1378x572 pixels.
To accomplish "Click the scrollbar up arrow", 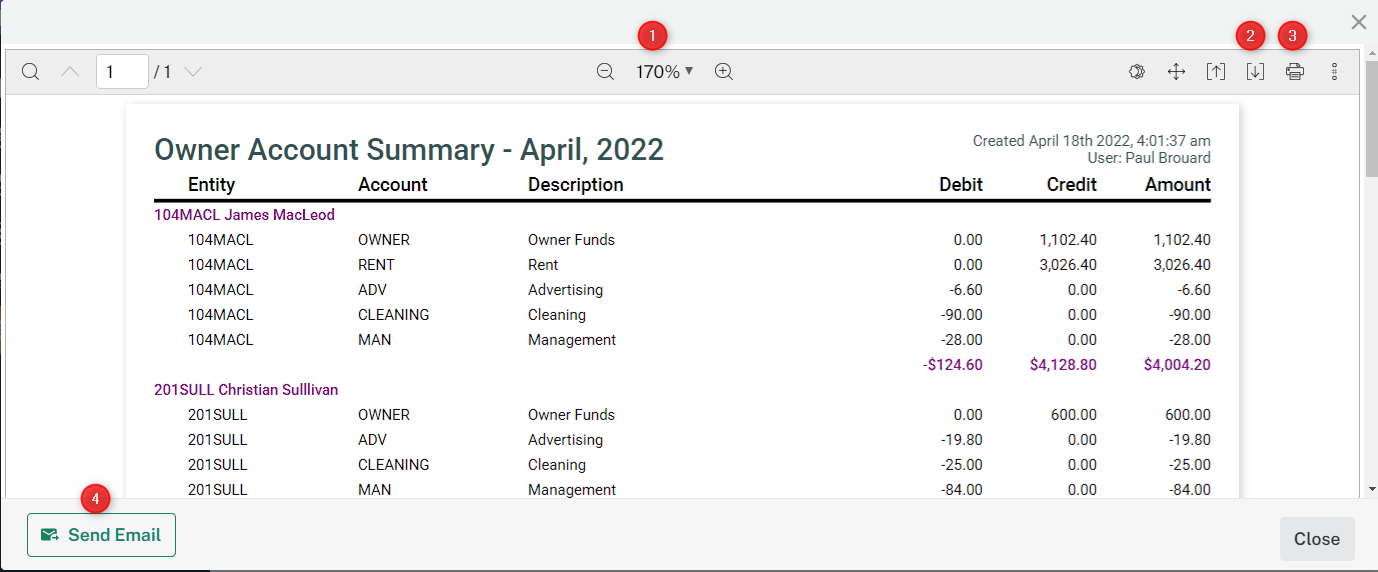I will pos(1370,53).
